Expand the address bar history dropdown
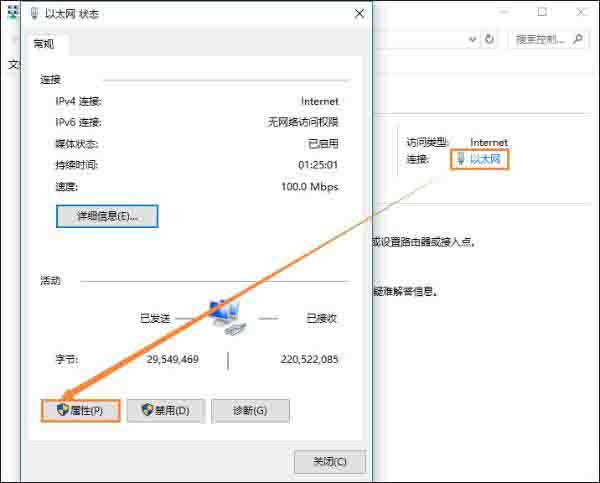 (472, 40)
